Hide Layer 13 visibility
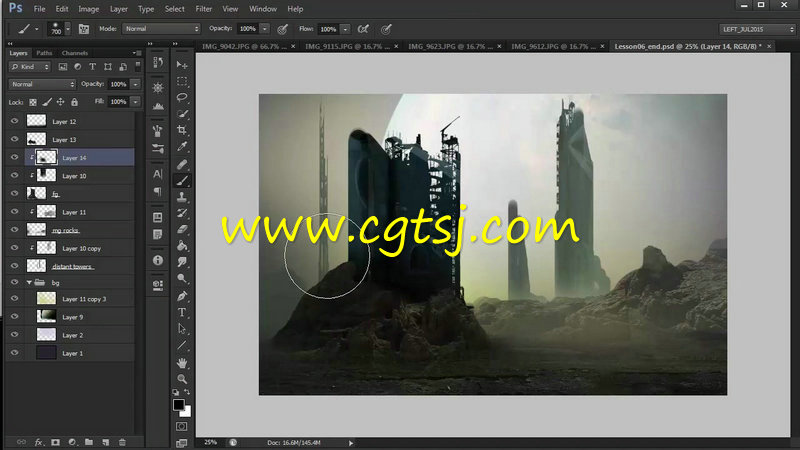 [14, 139]
